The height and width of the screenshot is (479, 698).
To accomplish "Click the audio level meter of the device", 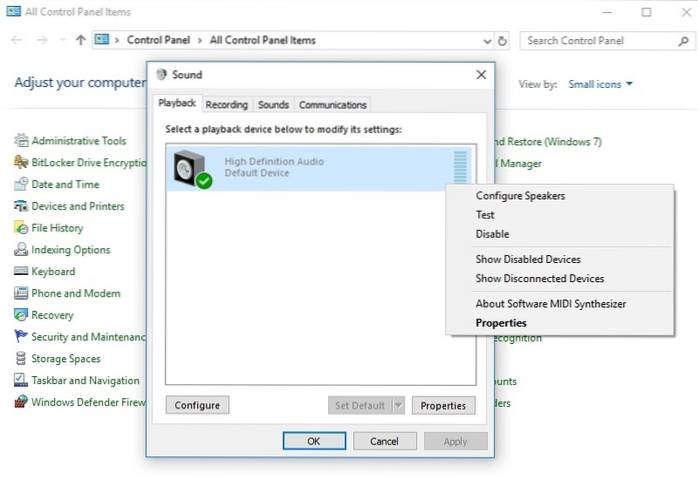I will [460, 167].
